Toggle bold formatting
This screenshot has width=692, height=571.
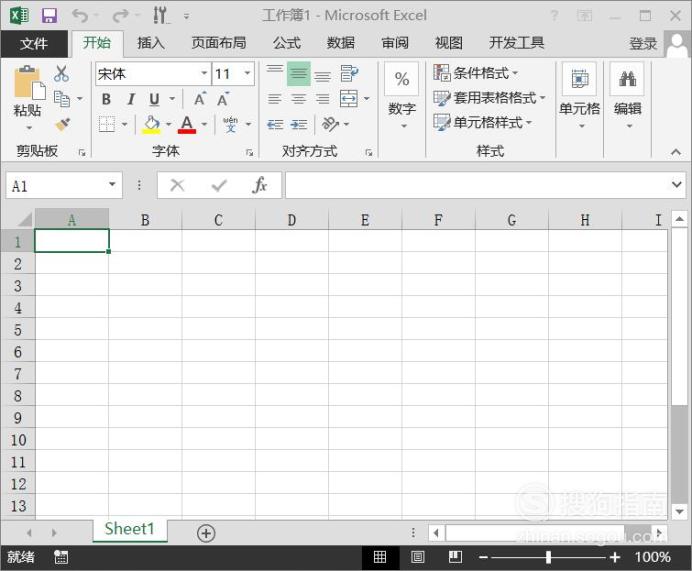pyautogui.click(x=106, y=99)
